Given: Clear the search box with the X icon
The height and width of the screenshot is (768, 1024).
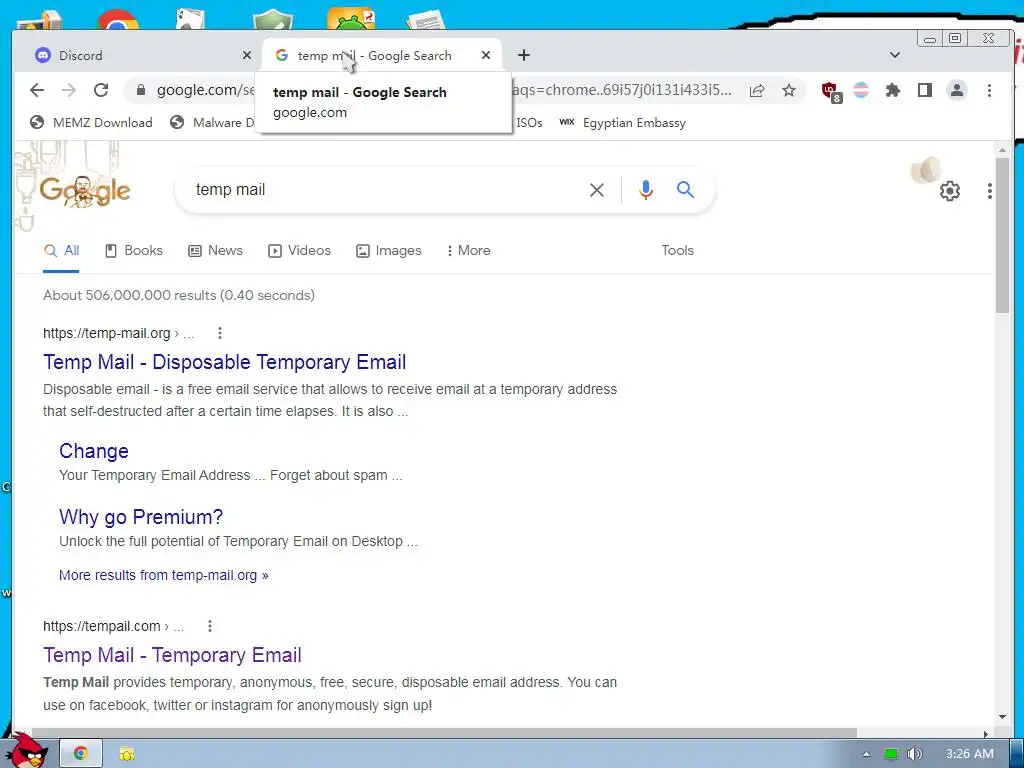Looking at the screenshot, I should pos(597,190).
